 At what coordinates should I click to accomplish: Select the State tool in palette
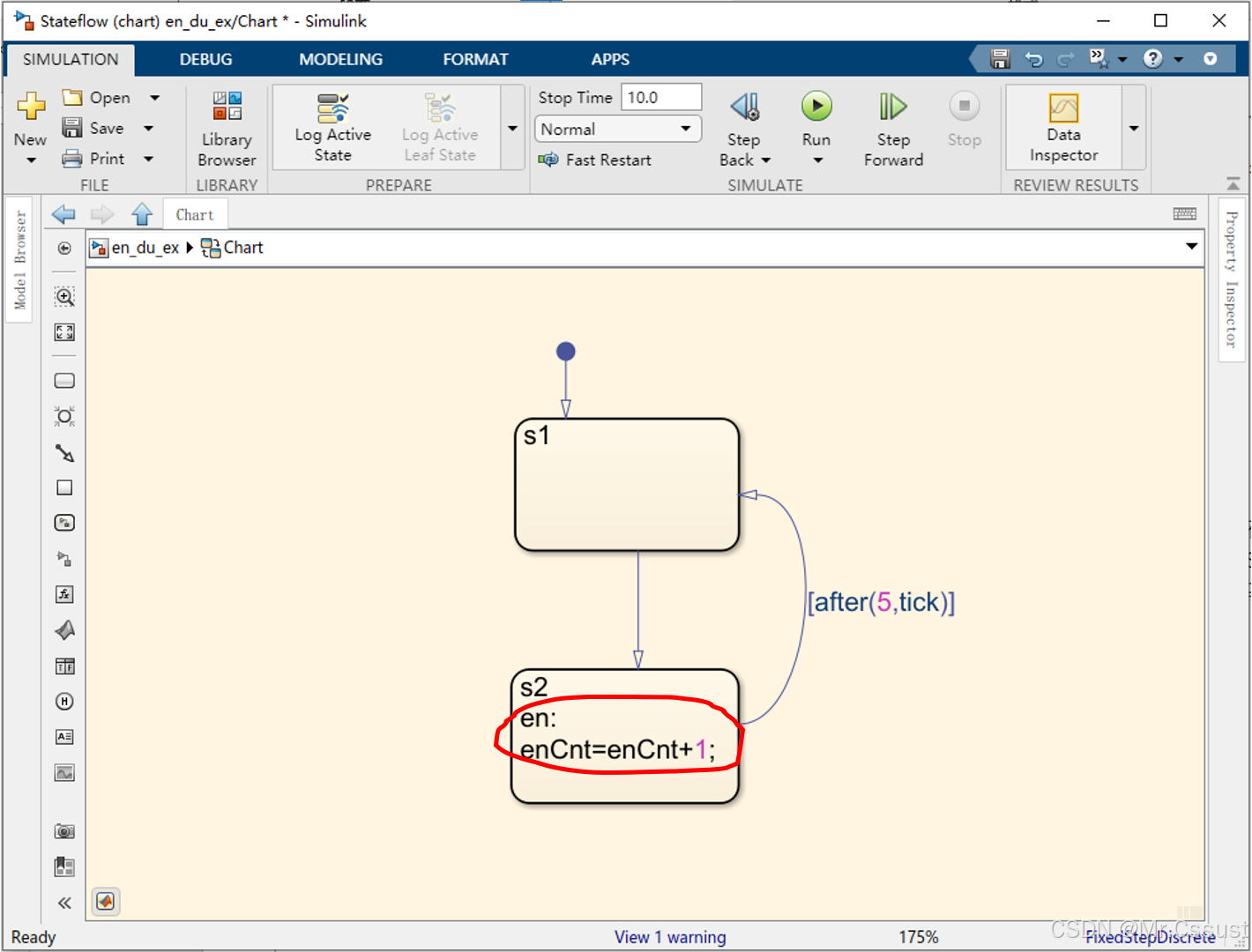click(64, 381)
